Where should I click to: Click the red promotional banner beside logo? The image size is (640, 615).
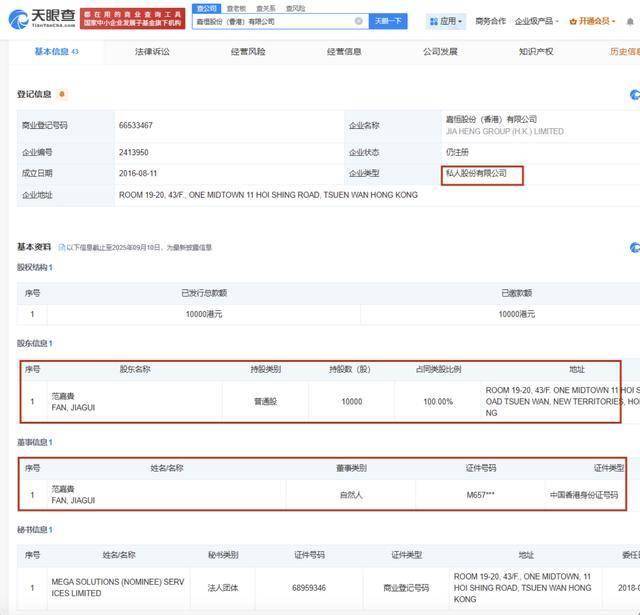pos(132,19)
